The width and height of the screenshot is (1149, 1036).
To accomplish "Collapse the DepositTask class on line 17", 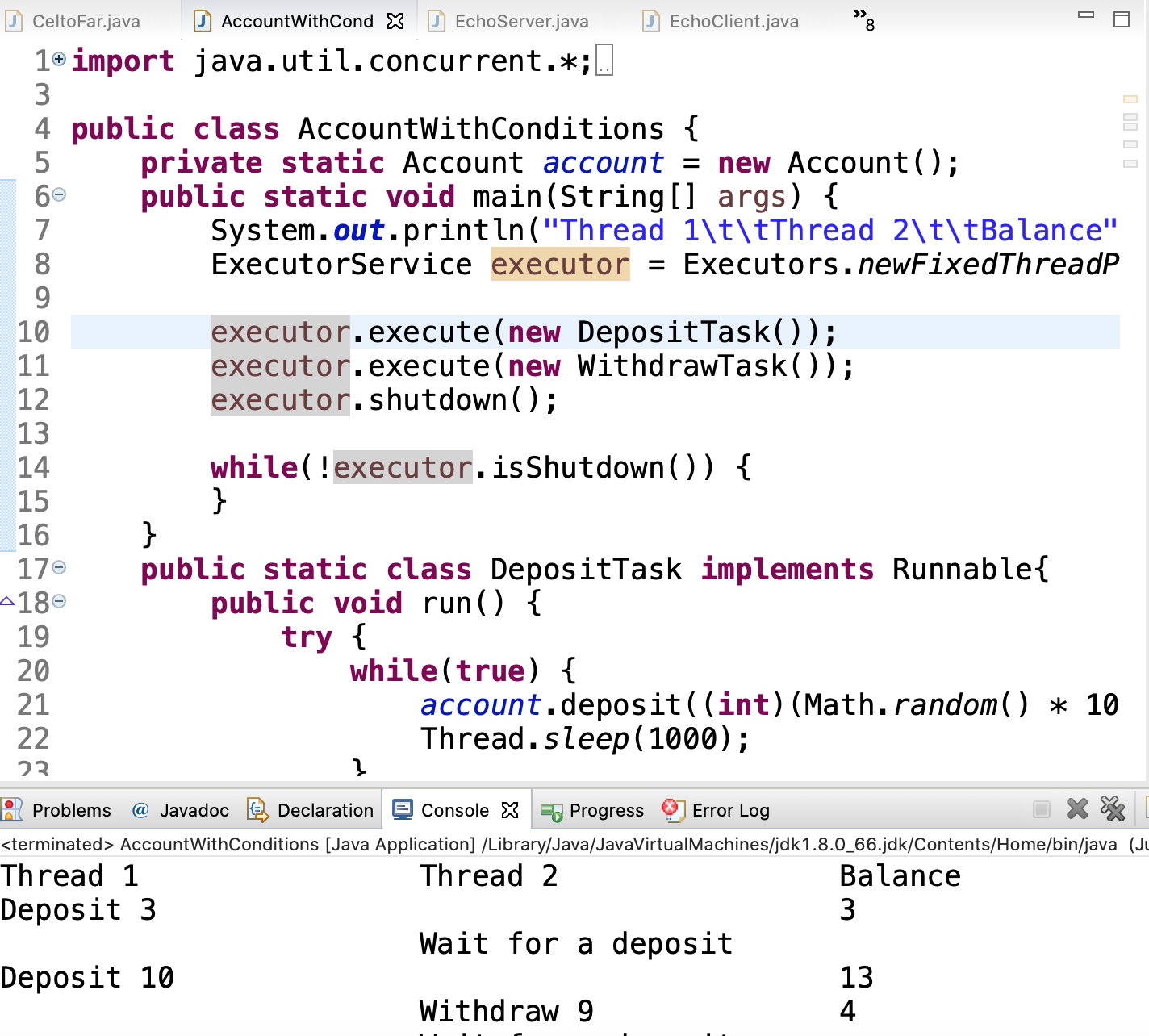I will (59, 567).
